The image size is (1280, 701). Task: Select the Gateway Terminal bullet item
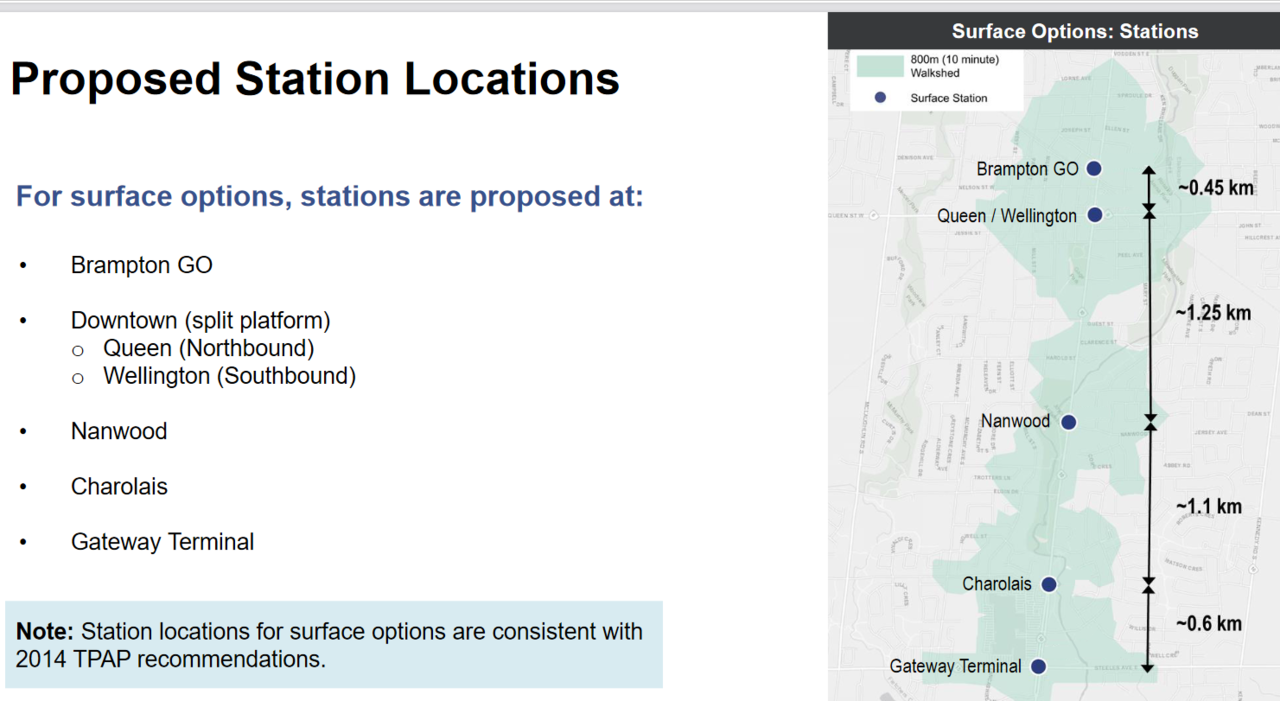(x=162, y=542)
